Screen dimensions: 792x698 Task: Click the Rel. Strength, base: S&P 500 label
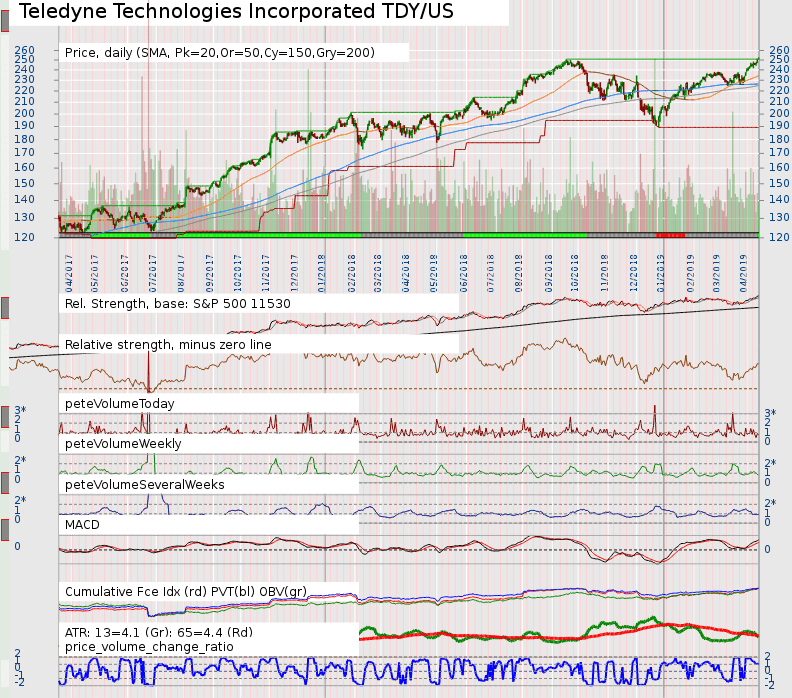click(x=178, y=304)
